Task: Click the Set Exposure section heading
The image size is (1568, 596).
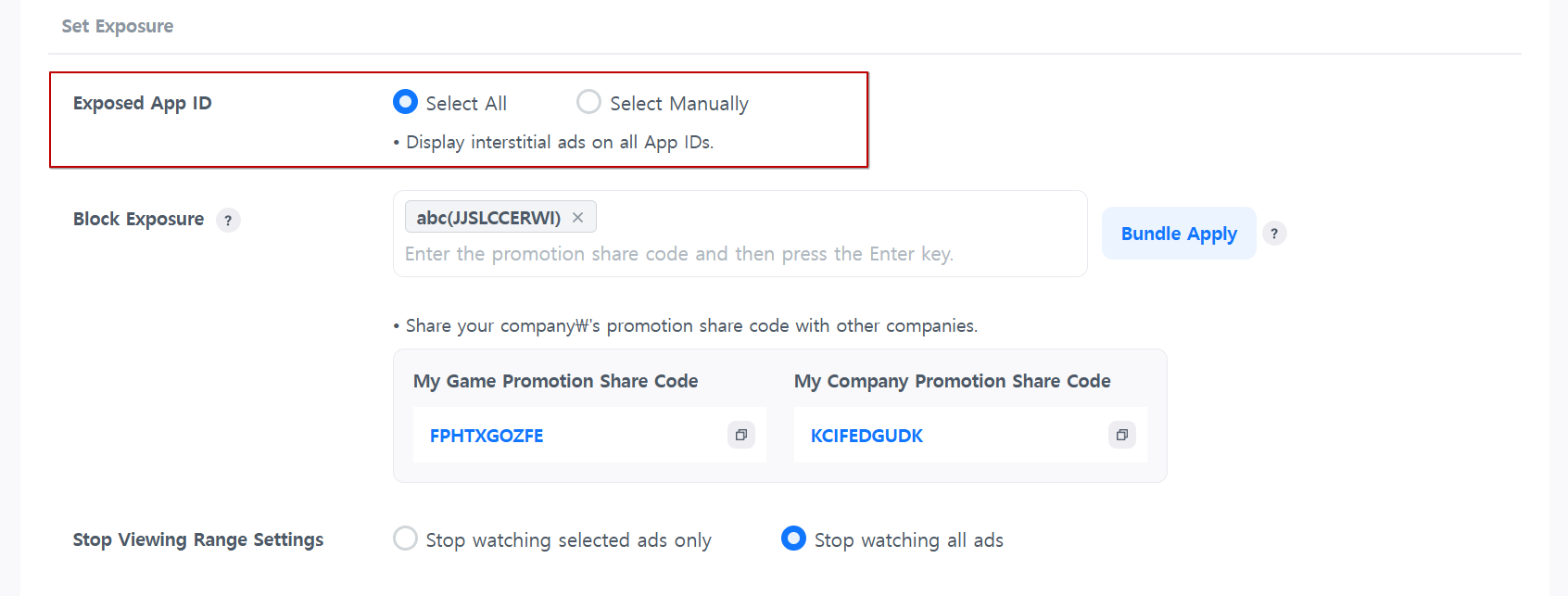Action: (x=118, y=26)
